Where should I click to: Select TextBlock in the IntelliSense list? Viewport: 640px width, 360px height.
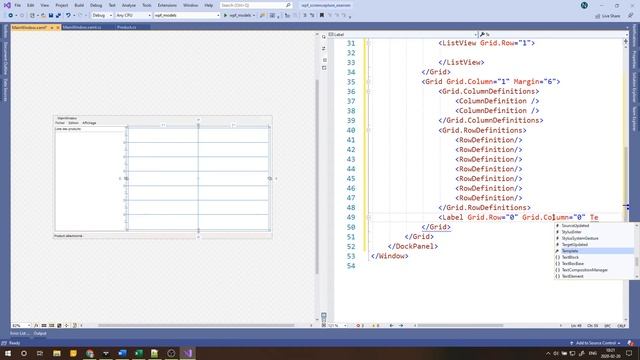[594, 258]
